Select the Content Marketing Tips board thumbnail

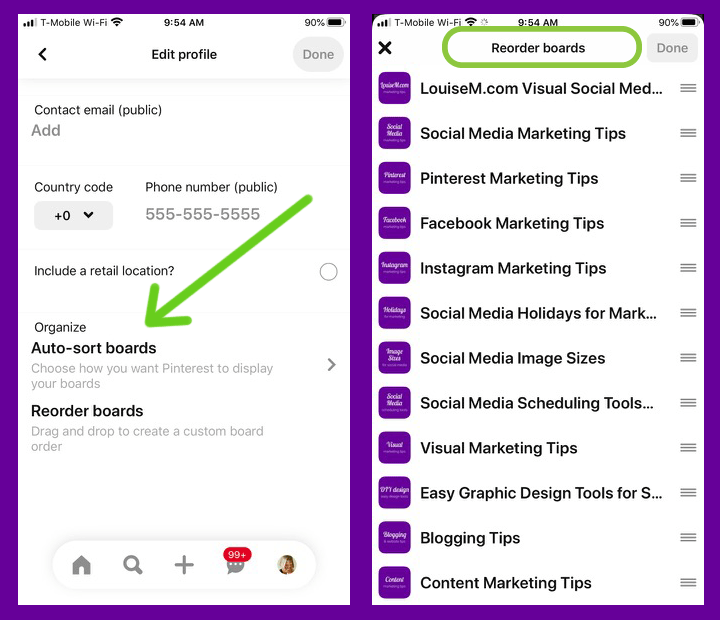(394, 582)
